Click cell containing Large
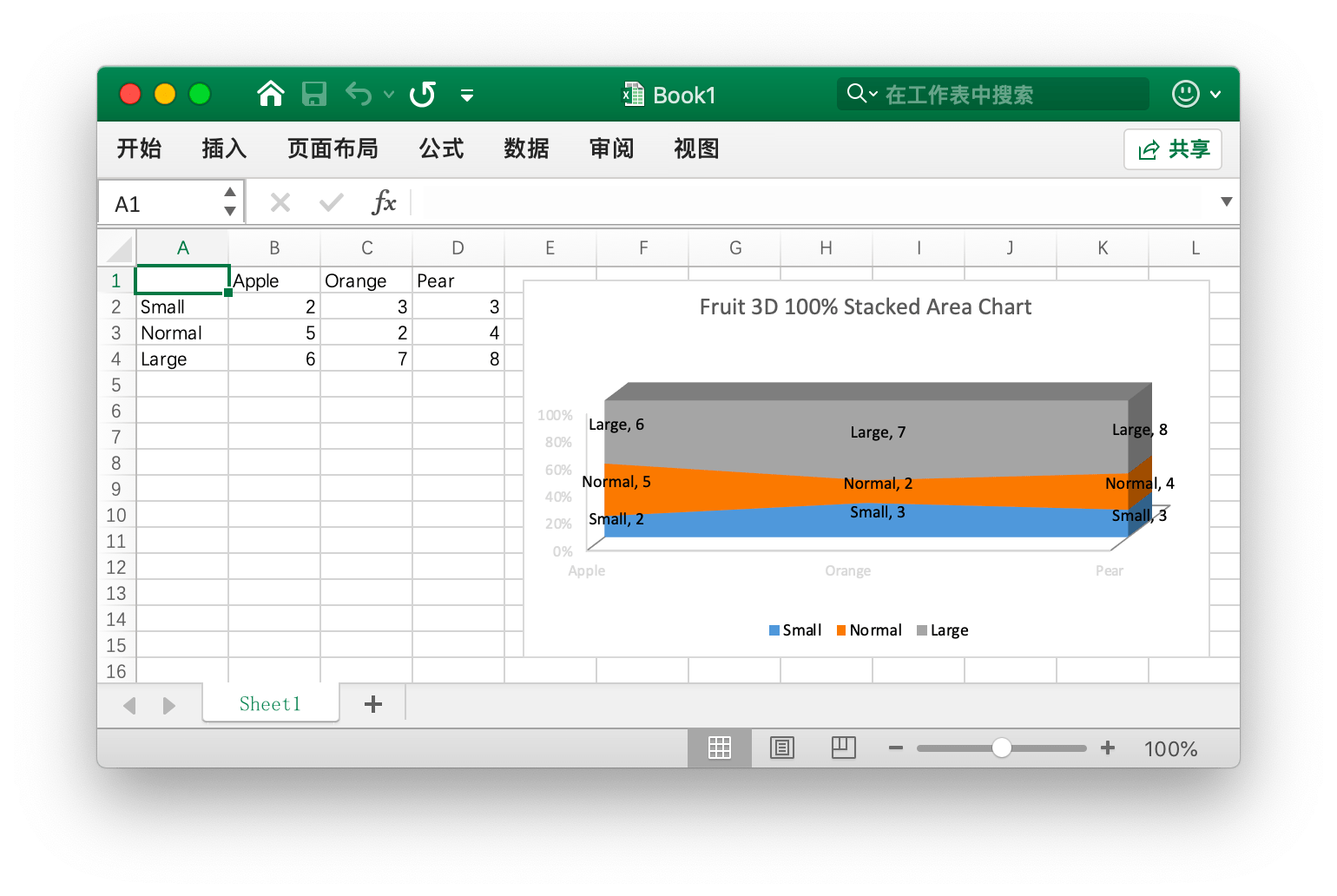1337x896 pixels. [x=182, y=359]
